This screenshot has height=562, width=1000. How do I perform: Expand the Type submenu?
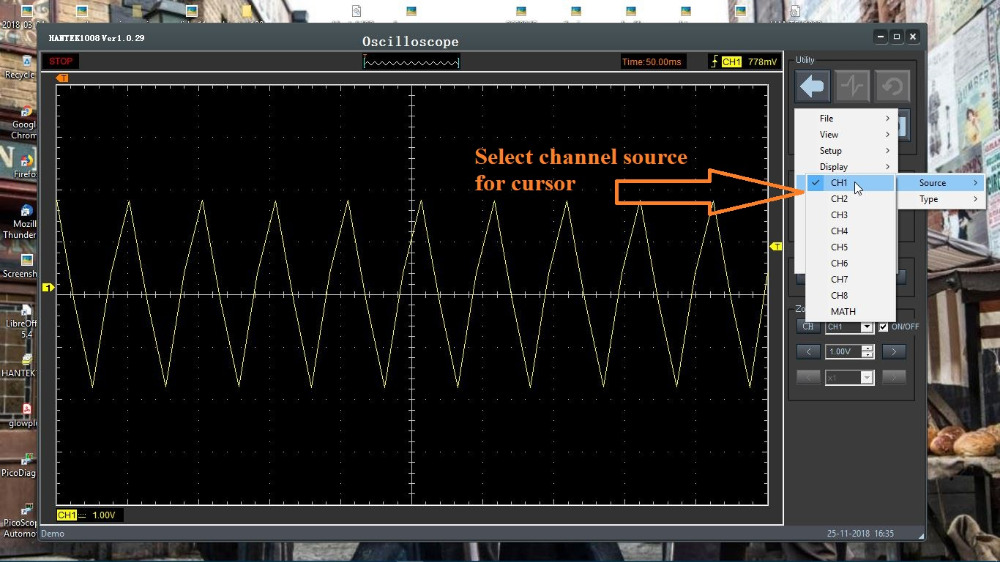[940, 199]
